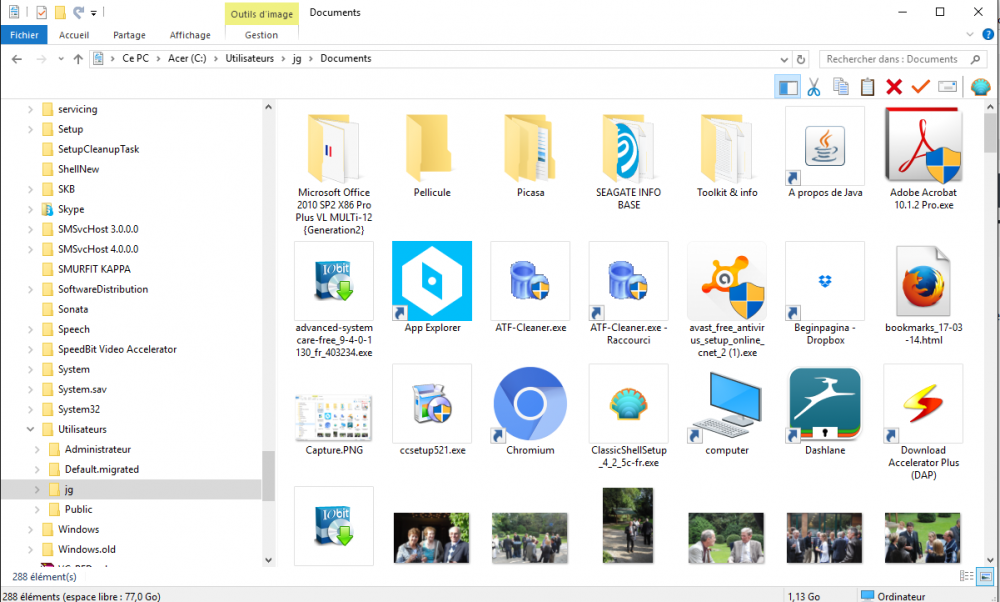This screenshot has height=602, width=1000.
Task: Click the Paste clipboard toolbar icon
Action: pyautogui.click(x=867, y=87)
